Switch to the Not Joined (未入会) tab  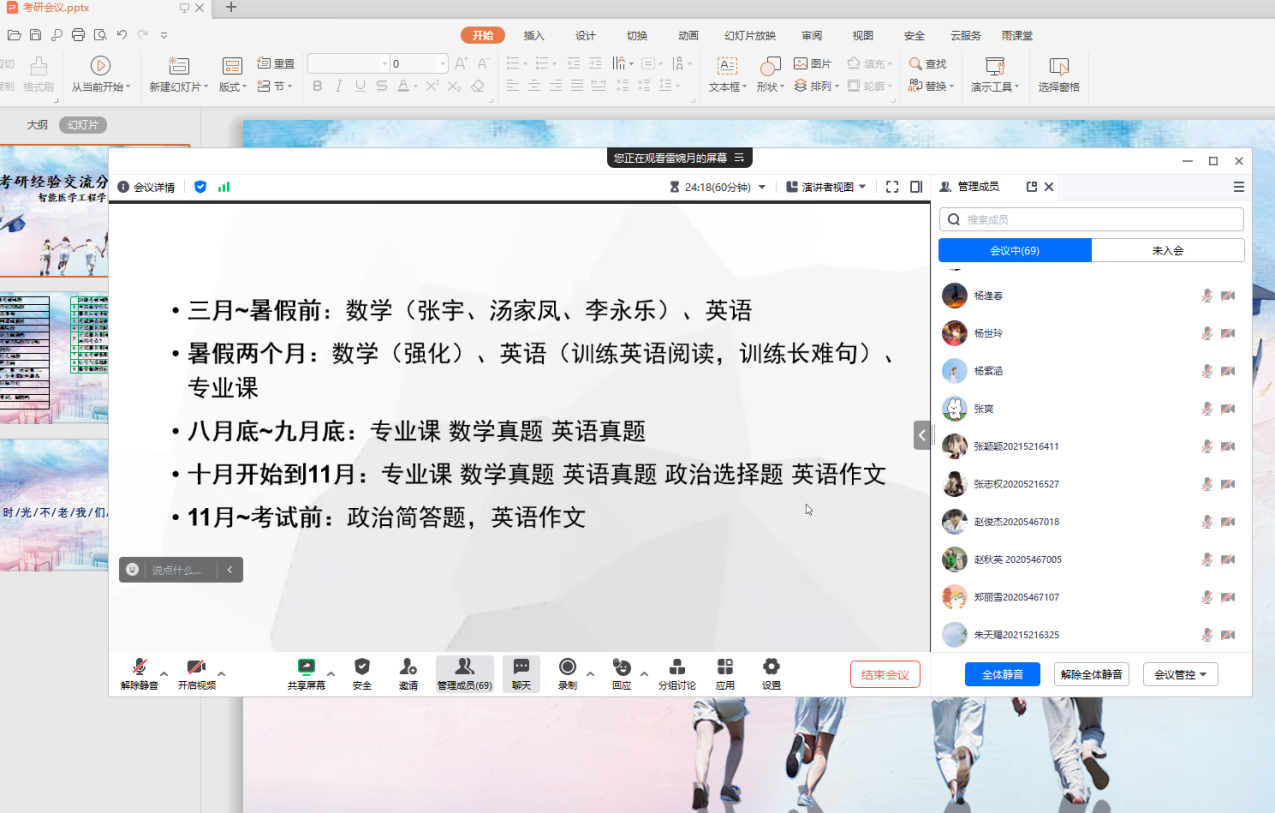point(1167,251)
